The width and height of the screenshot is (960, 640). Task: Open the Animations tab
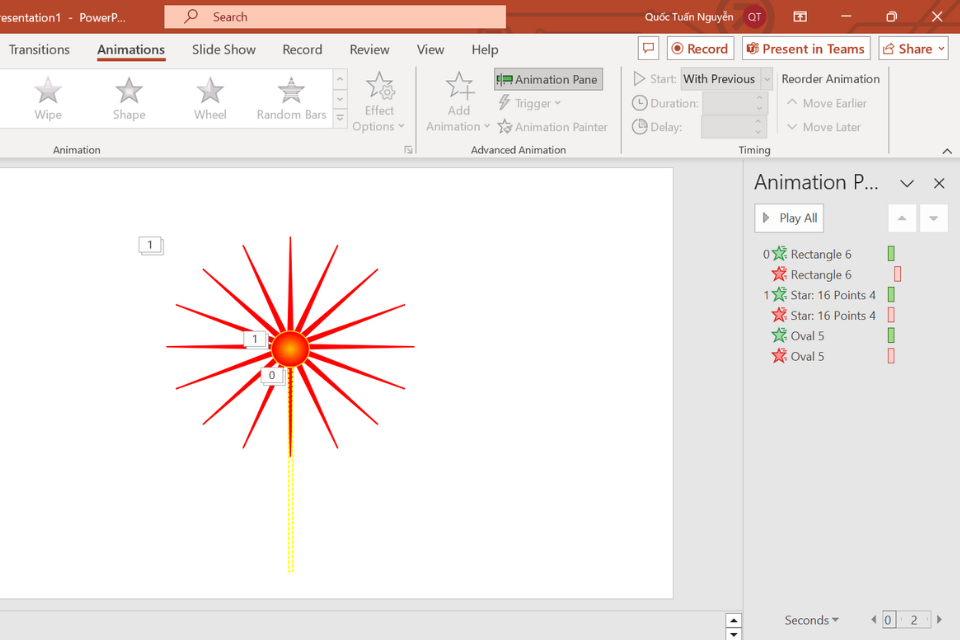(x=131, y=50)
